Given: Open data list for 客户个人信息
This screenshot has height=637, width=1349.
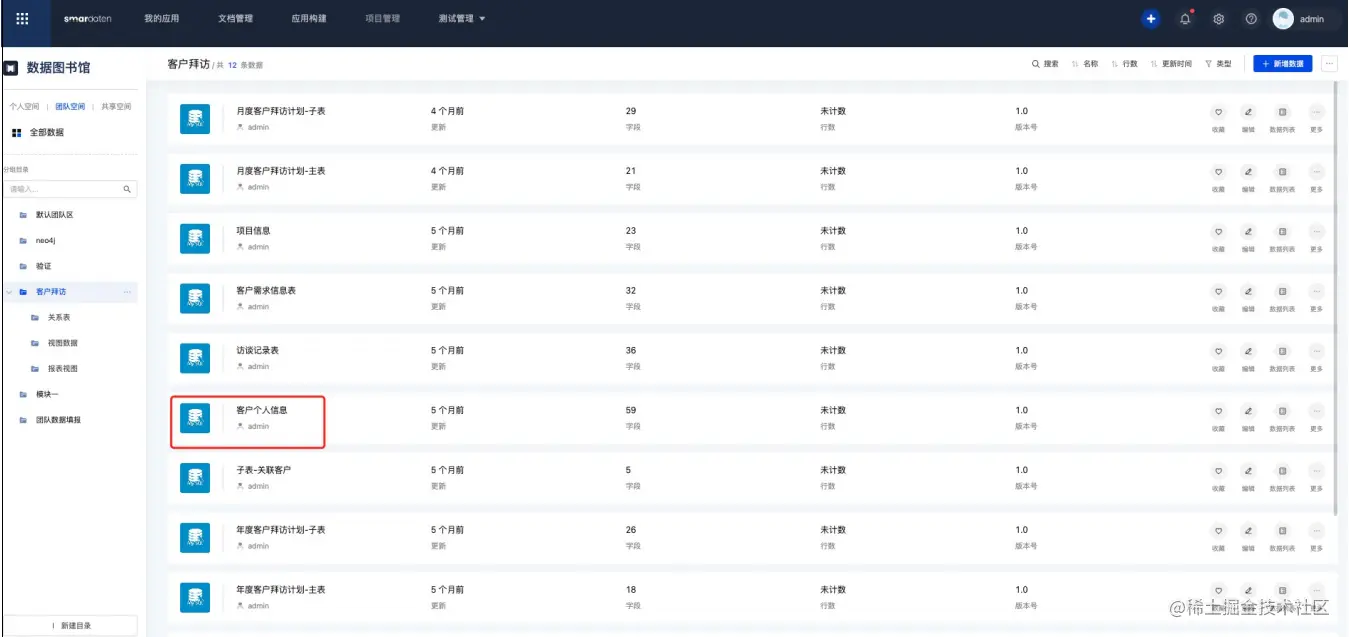Looking at the screenshot, I should (x=1283, y=411).
